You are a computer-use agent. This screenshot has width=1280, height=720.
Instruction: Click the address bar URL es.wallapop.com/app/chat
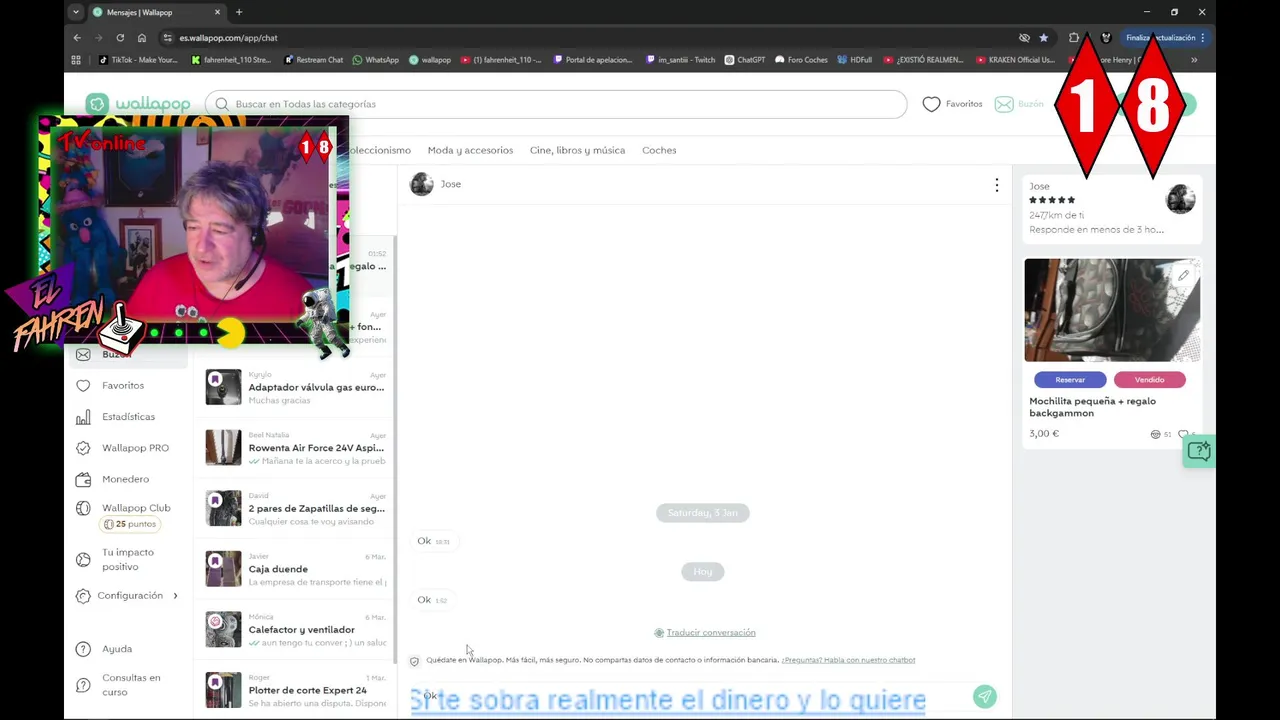coord(228,38)
